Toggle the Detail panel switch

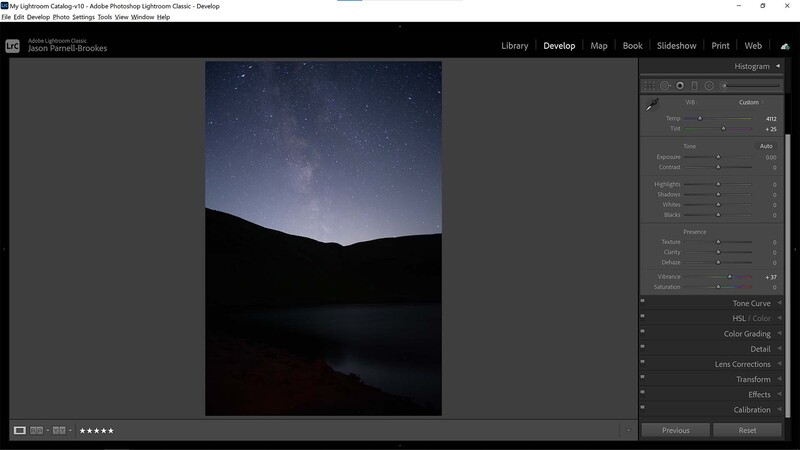pos(642,346)
